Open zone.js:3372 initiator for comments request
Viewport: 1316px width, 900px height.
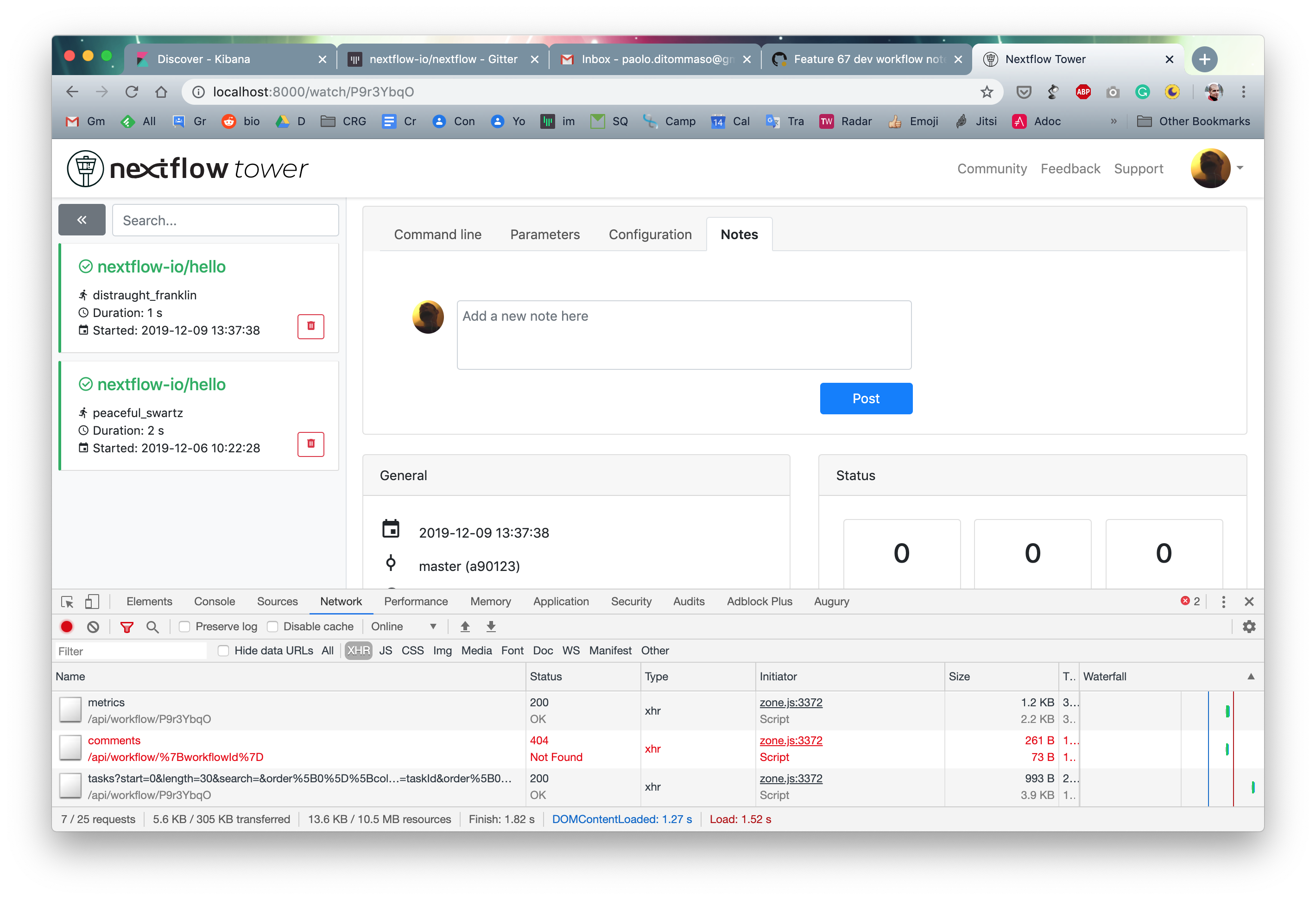point(791,740)
